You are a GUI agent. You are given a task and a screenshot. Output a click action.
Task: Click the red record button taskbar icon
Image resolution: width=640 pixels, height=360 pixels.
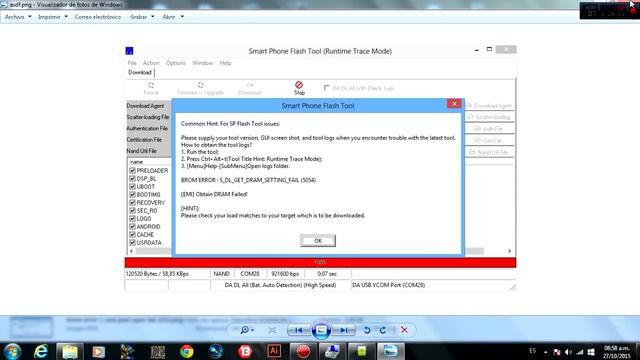click(303, 351)
